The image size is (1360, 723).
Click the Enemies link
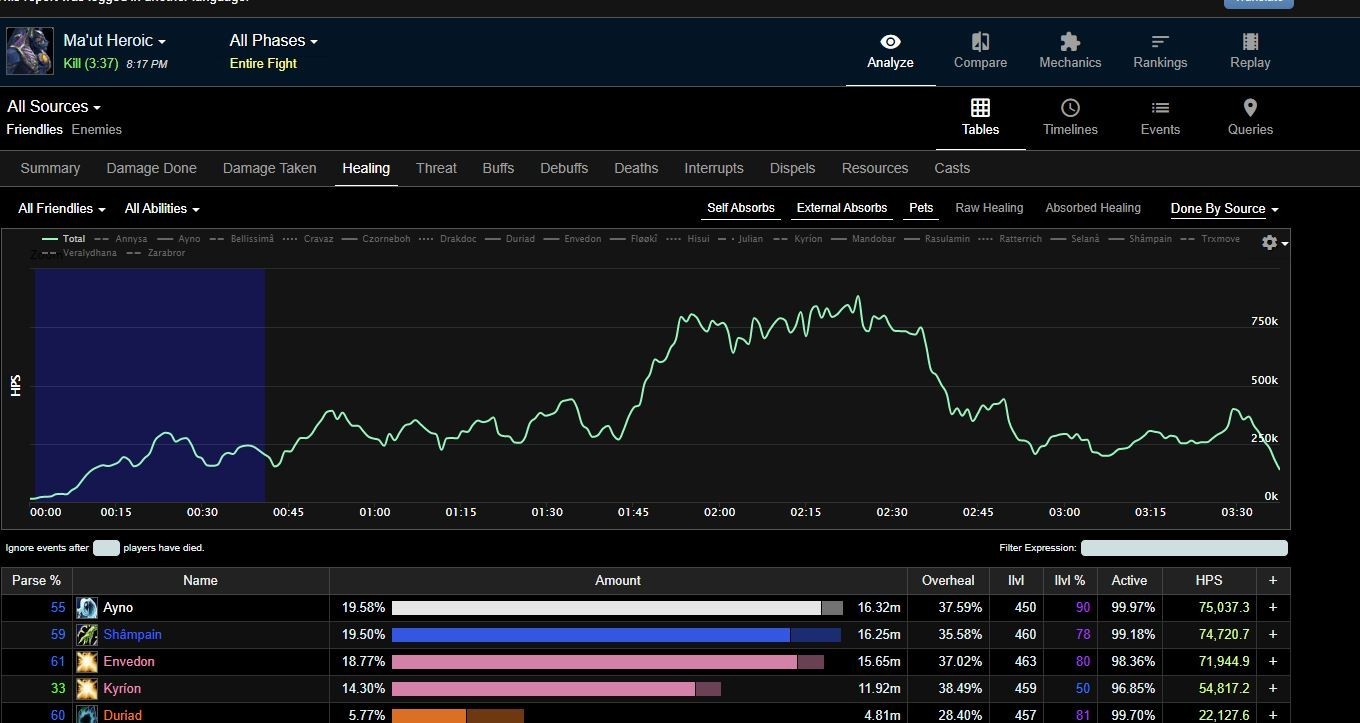[97, 129]
